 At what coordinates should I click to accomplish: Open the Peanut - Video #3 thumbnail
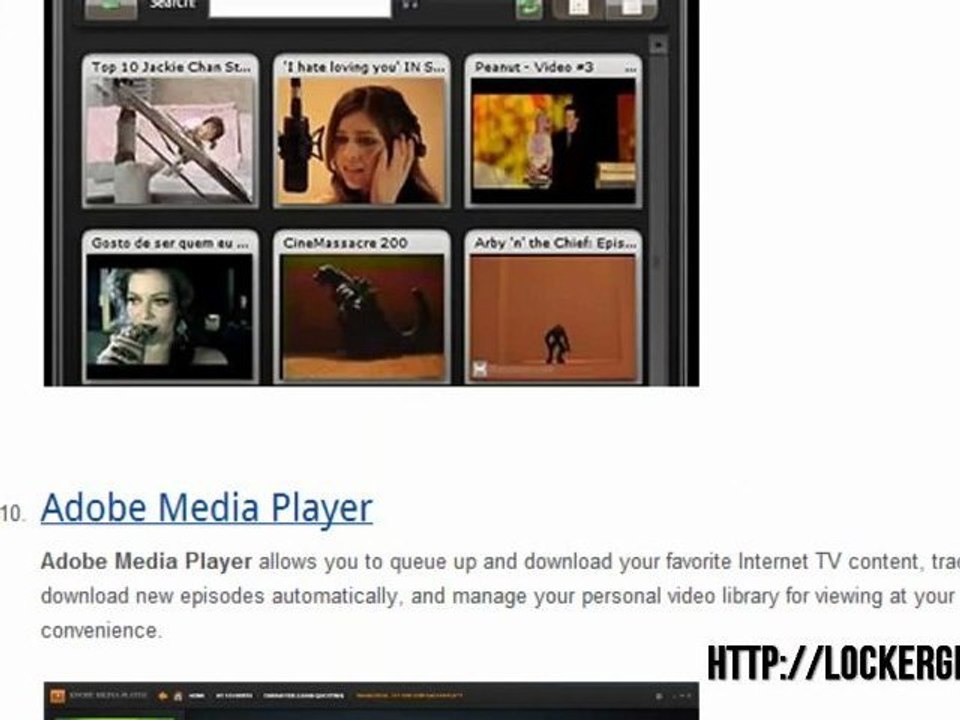553,140
